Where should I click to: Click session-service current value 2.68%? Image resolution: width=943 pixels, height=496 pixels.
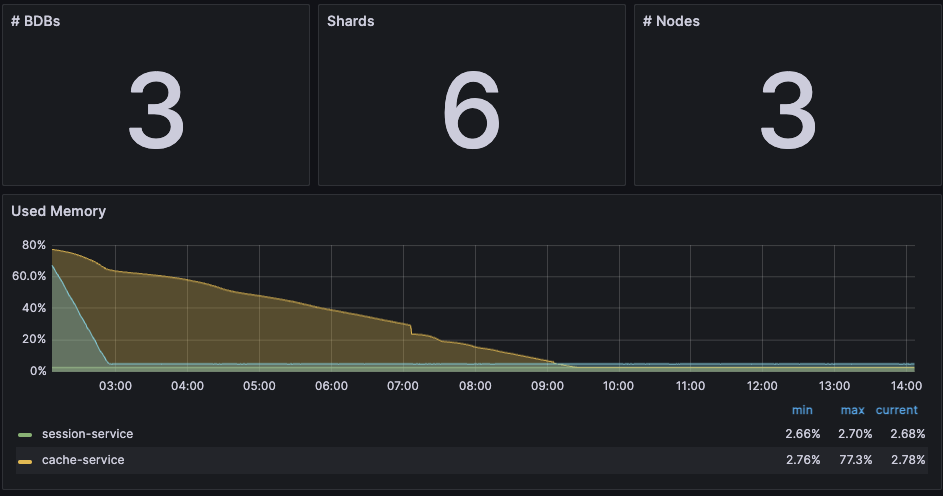coord(908,434)
